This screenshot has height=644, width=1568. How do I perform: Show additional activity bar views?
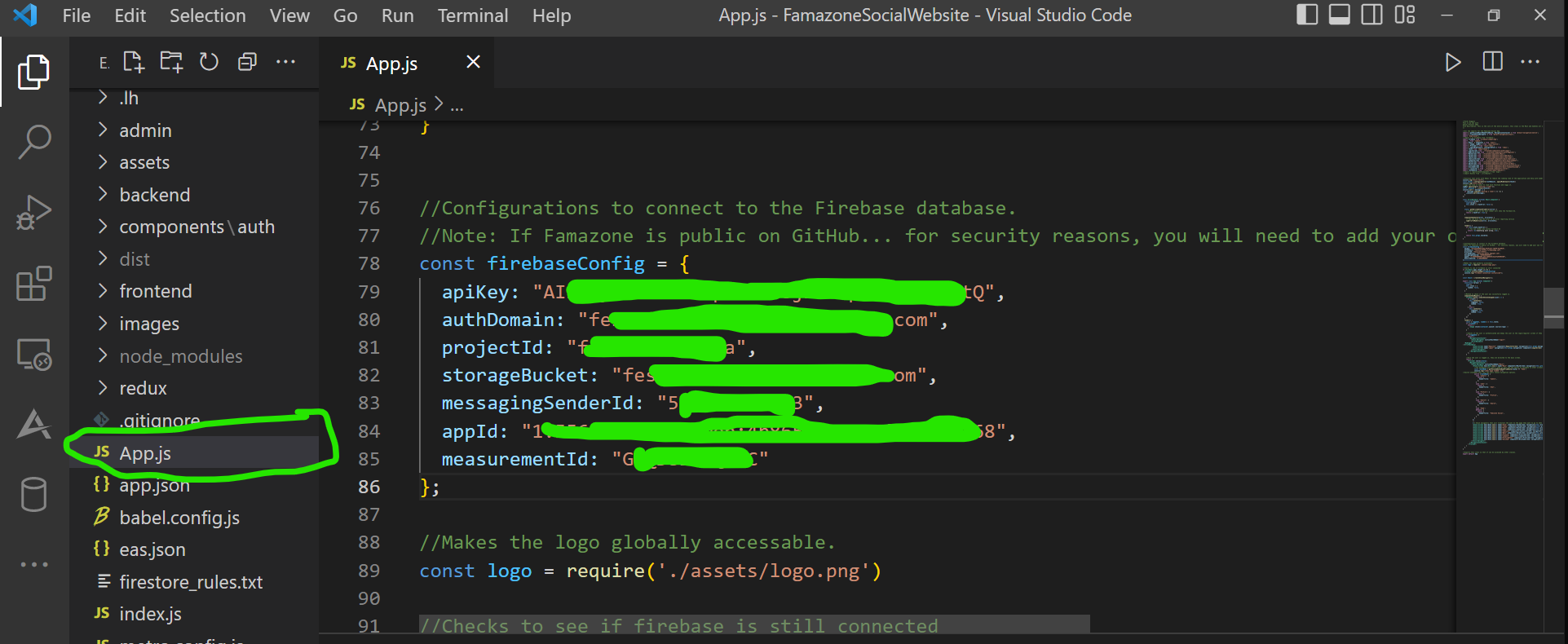[34, 564]
